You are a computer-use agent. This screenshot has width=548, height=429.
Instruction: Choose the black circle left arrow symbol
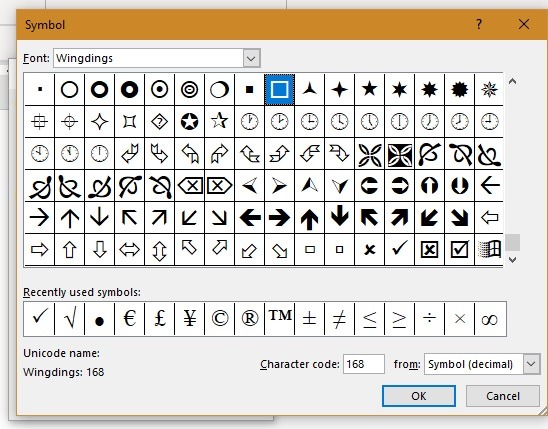pyautogui.click(x=369, y=186)
